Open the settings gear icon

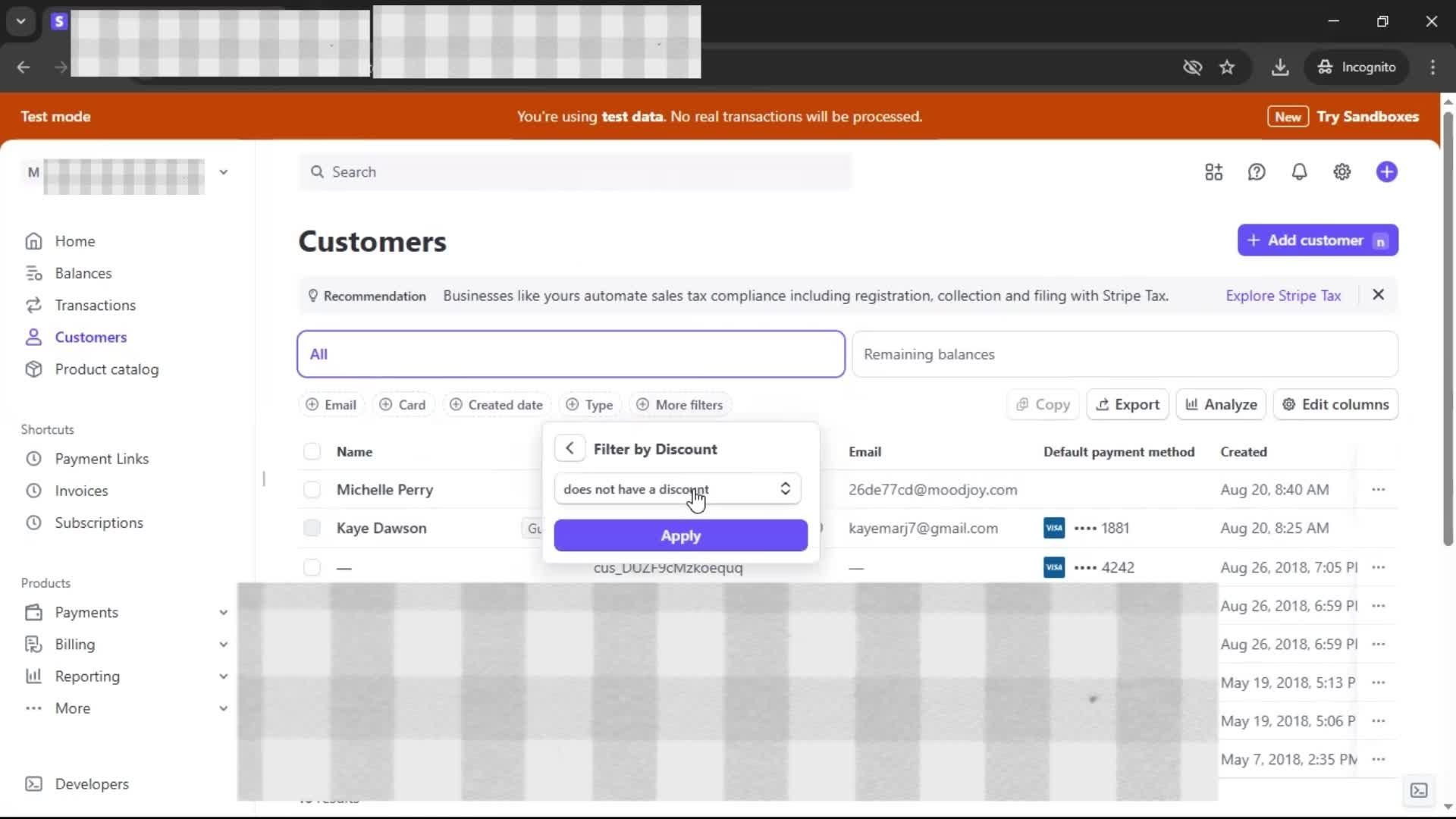tap(1341, 172)
